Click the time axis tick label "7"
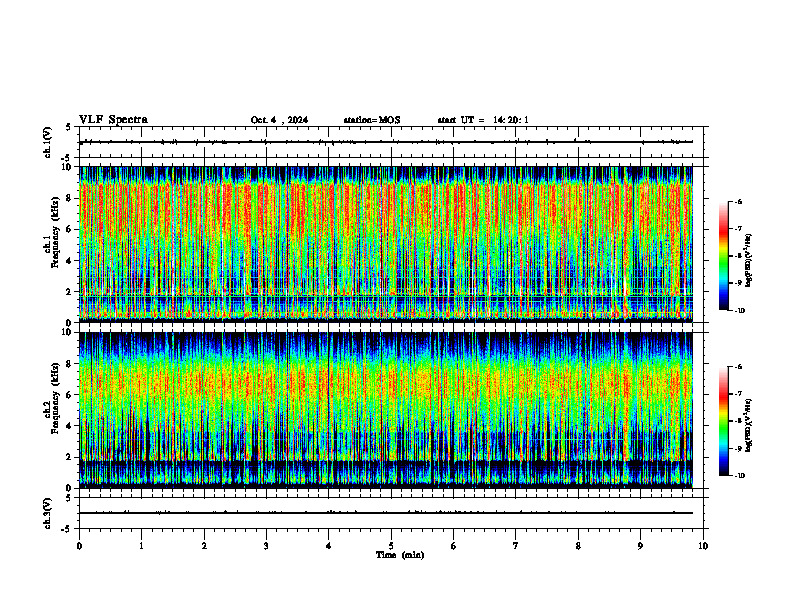This screenshot has height=612, width=792. [516, 546]
